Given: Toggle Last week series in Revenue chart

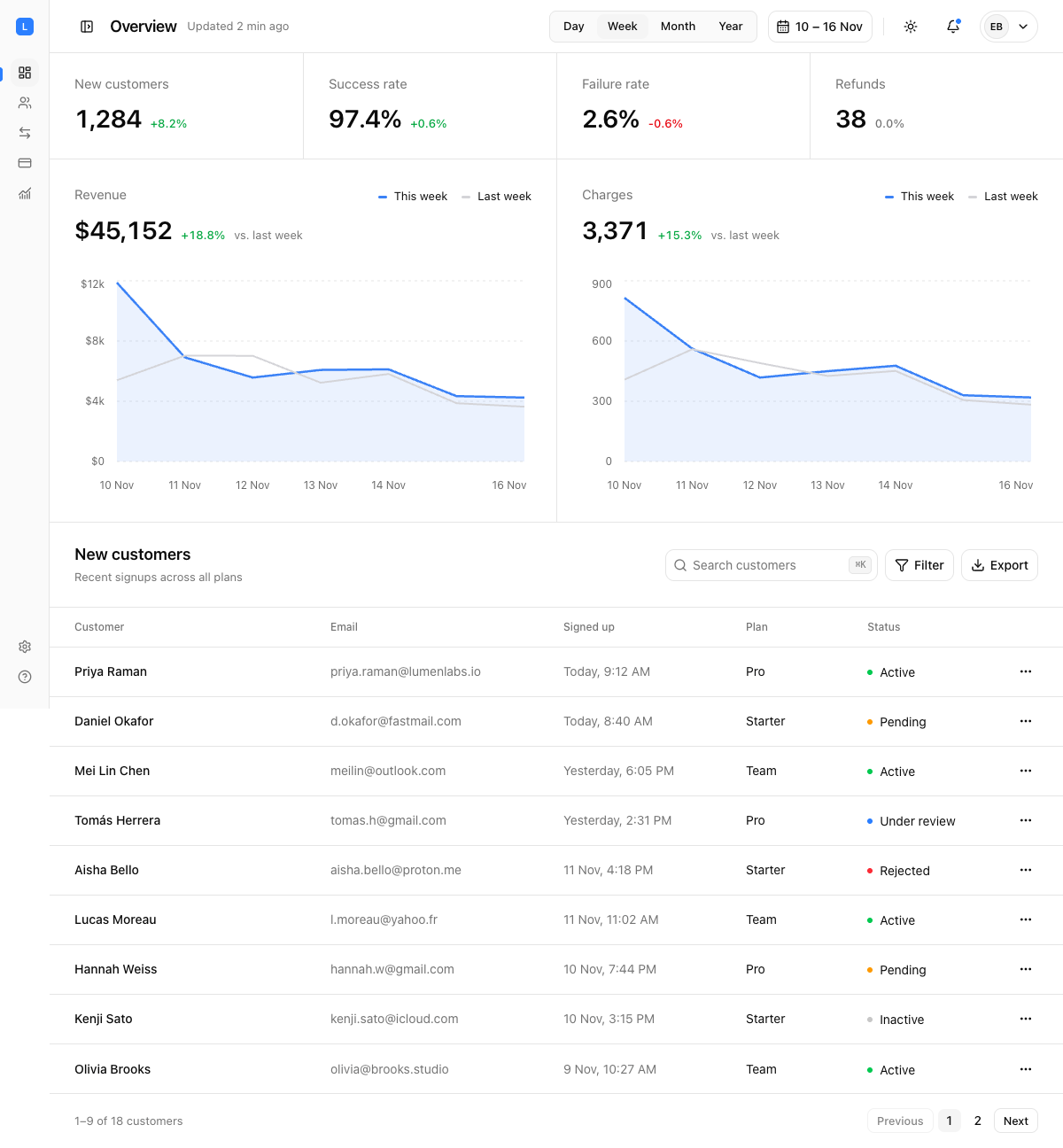Looking at the screenshot, I should click(496, 197).
